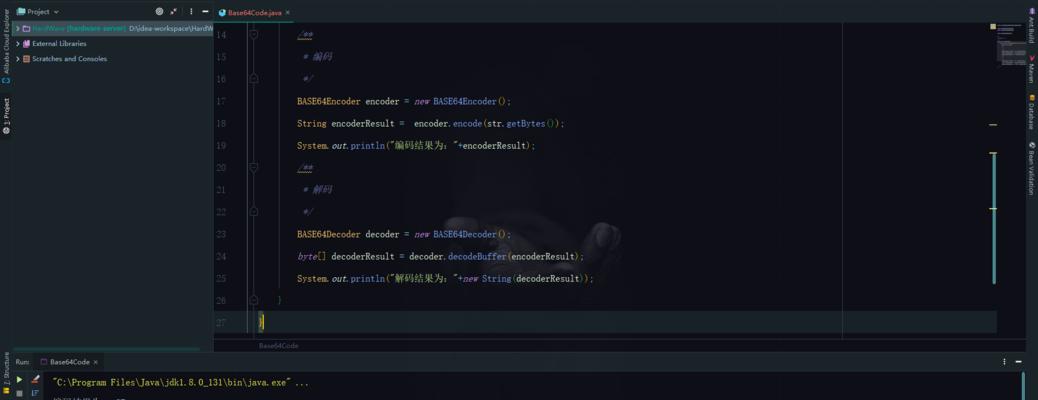Click the locate/select opened file target icon
The image size is (1038, 400).
tap(159, 12)
